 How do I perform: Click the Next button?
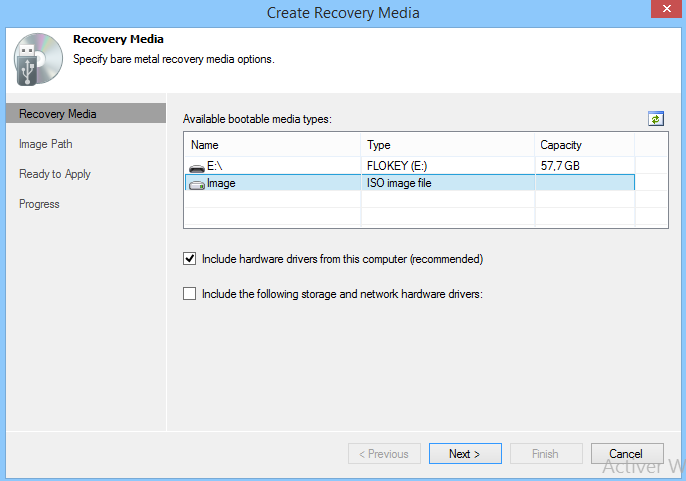coord(465,453)
